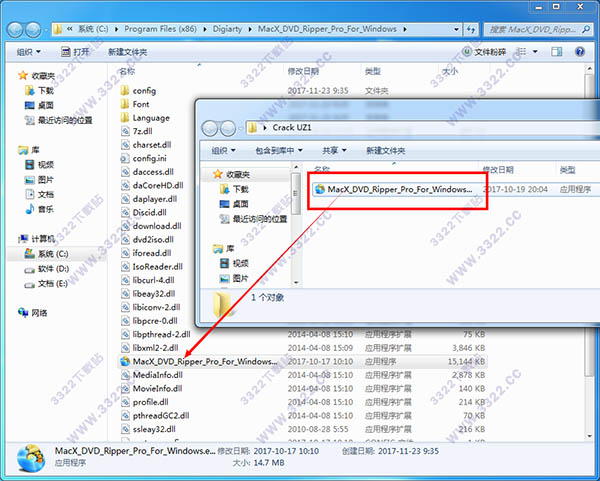
Task: Select 计算机 in the main sidebar
Action: click(x=37, y=239)
